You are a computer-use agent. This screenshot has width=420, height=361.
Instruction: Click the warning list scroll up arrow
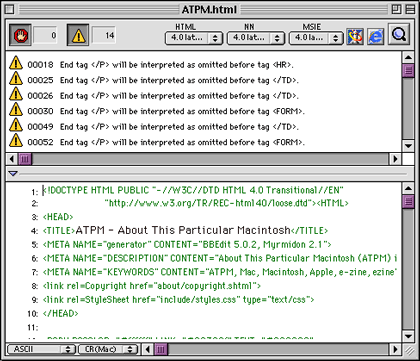tap(408, 57)
